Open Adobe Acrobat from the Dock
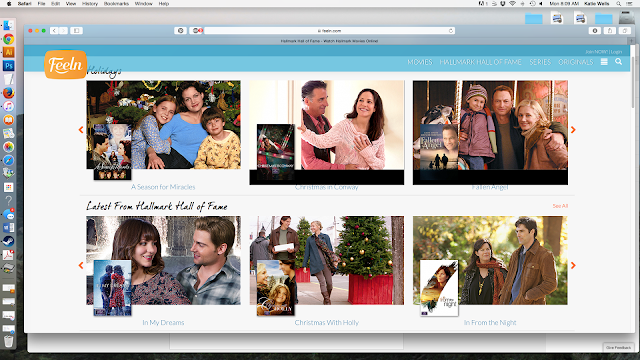Image resolution: width=640 pixels, height=360 pixels. 9,254
